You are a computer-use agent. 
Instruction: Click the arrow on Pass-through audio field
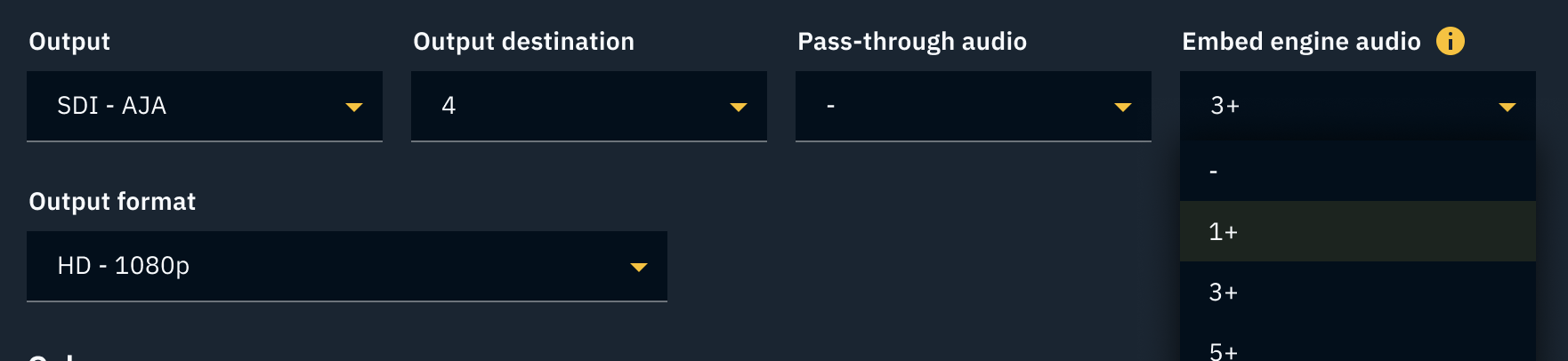click(1123, 107)
